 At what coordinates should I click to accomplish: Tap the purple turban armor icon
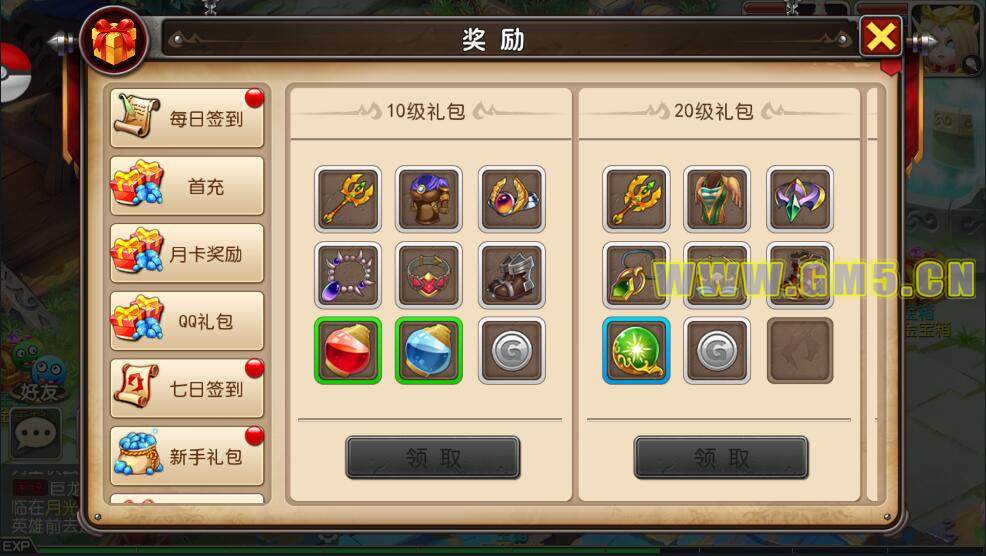pos(429,199)
